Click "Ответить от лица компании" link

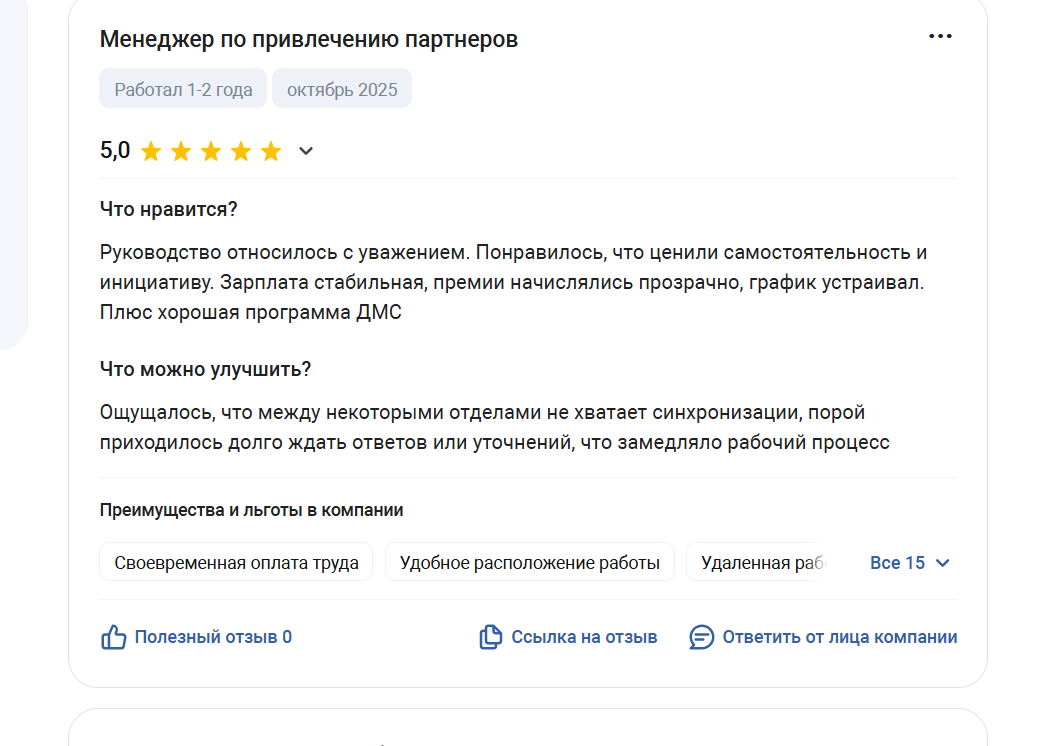click(840, 637)
